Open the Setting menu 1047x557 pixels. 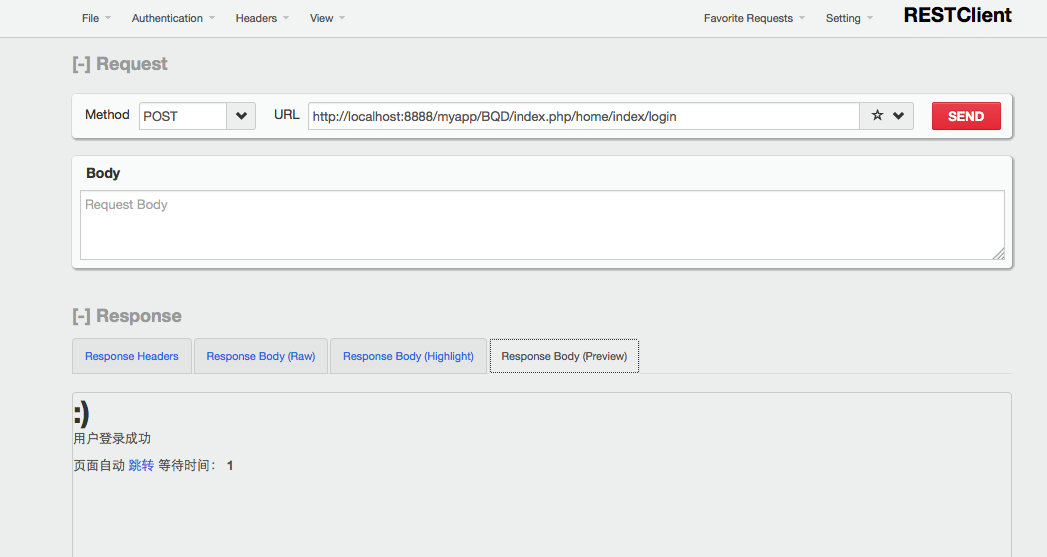[x=849, y=18]
